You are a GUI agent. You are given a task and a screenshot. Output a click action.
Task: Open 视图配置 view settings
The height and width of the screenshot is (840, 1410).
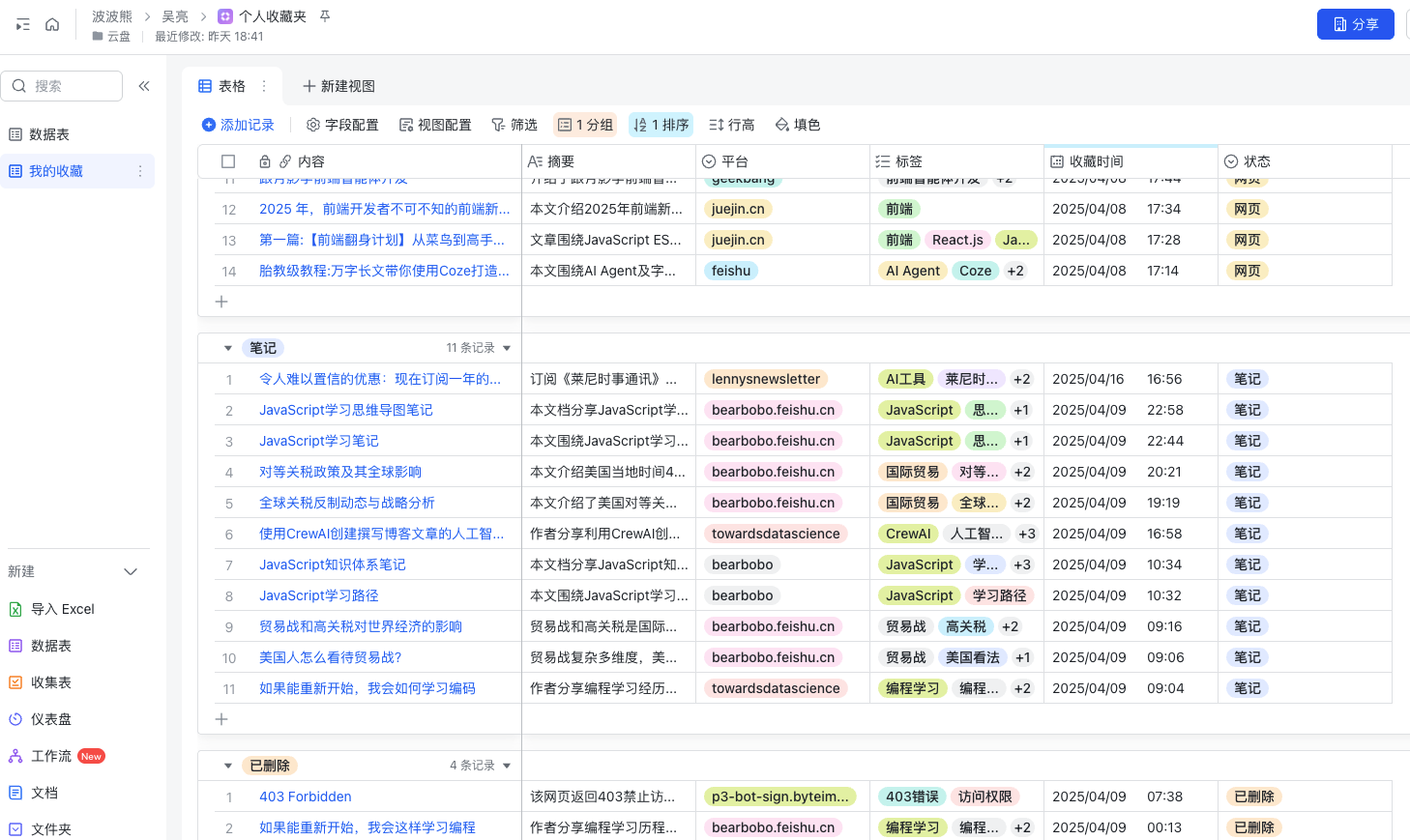pyautogui.click(x=435, y=125)
